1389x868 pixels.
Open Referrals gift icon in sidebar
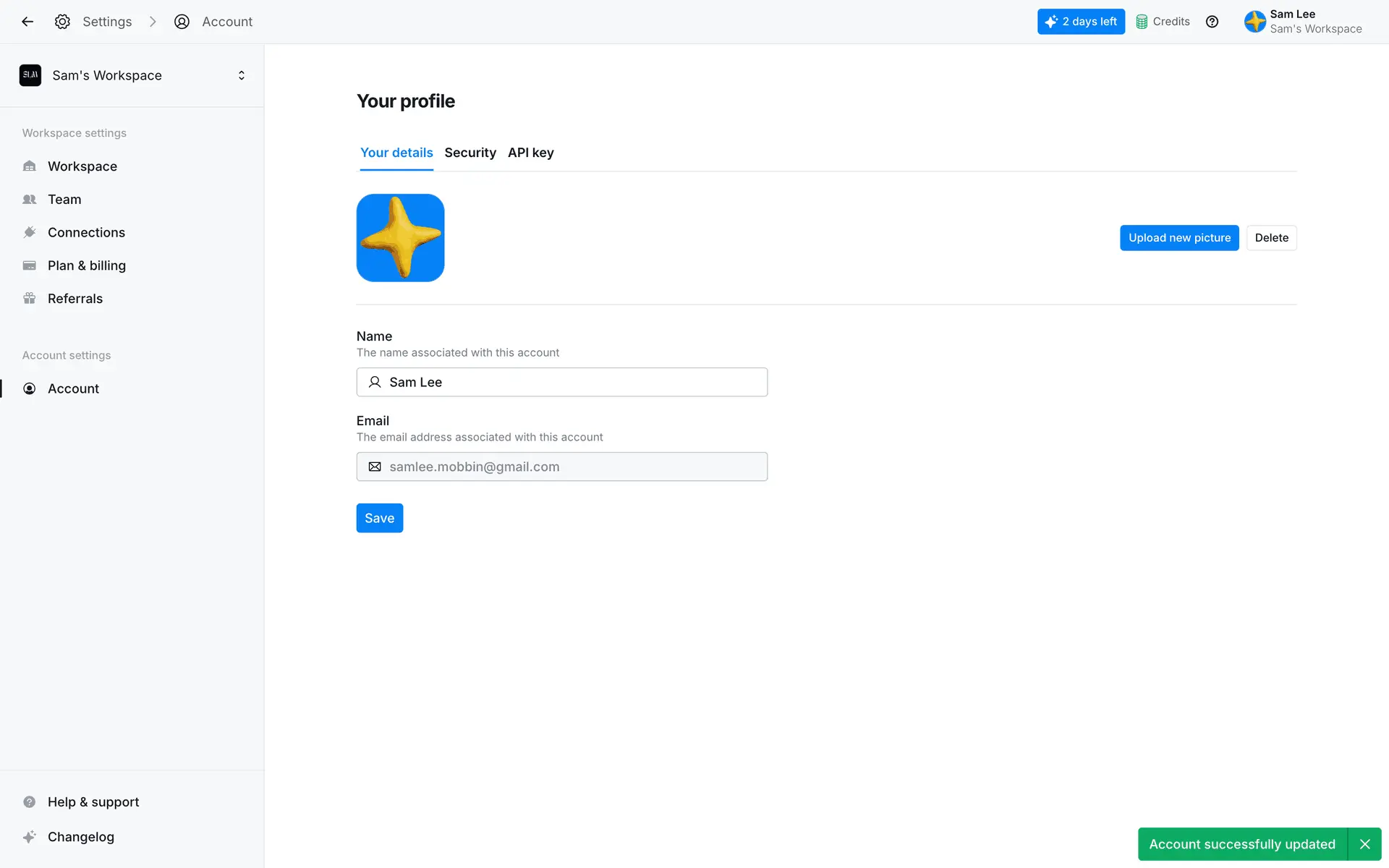pyautogui.click(x=30, y=299)
